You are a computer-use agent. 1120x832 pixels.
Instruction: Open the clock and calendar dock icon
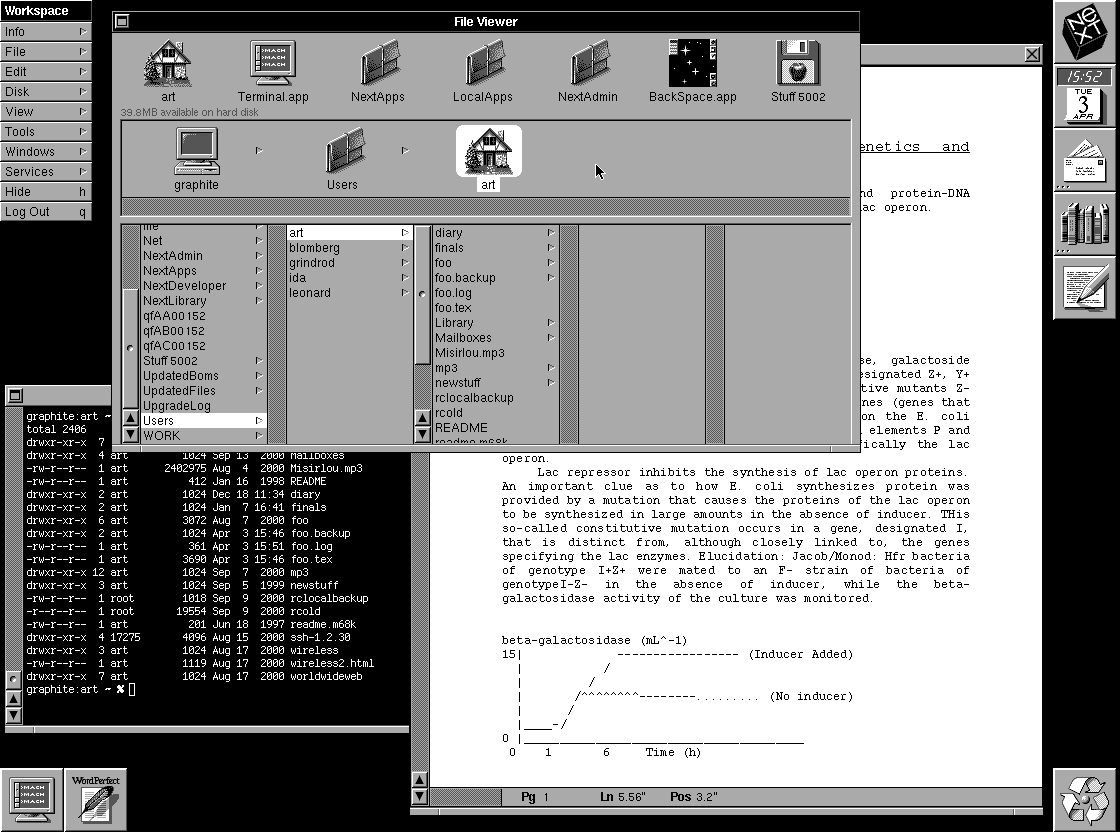(1084, 96)
